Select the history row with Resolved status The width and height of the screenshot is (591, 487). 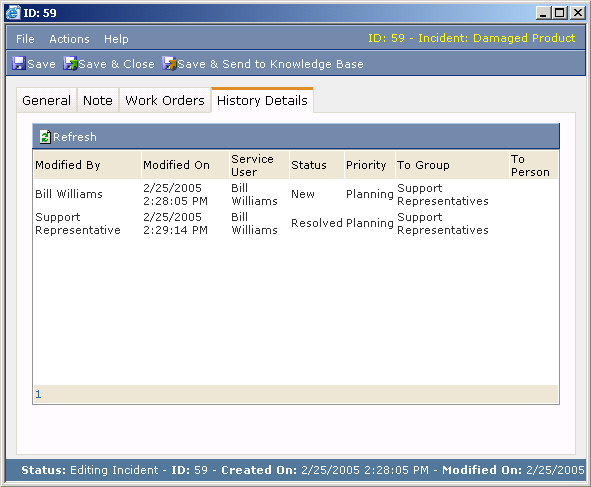(x=296, y=223)
